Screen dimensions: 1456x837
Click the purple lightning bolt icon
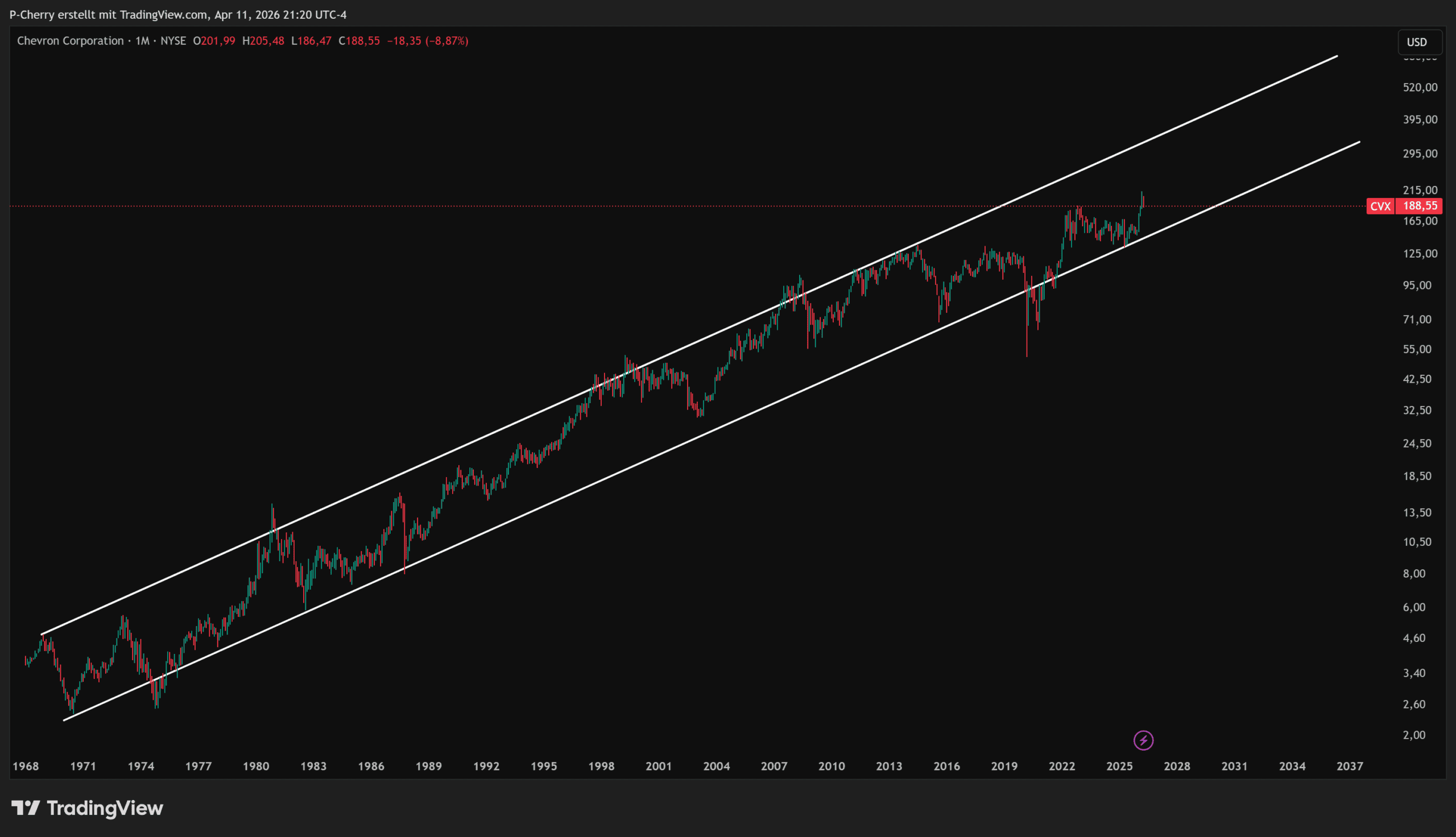point(1143,740)
